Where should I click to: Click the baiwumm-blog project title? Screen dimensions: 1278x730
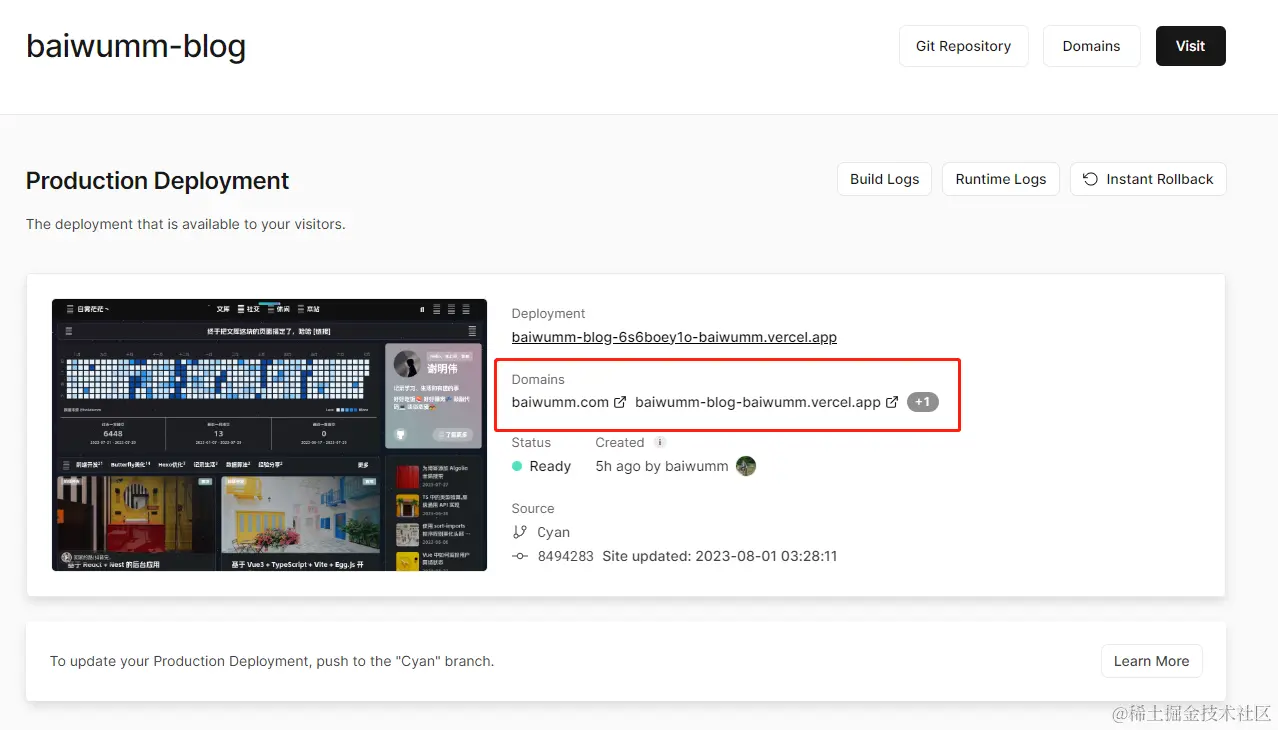click(x=136, y=46)
